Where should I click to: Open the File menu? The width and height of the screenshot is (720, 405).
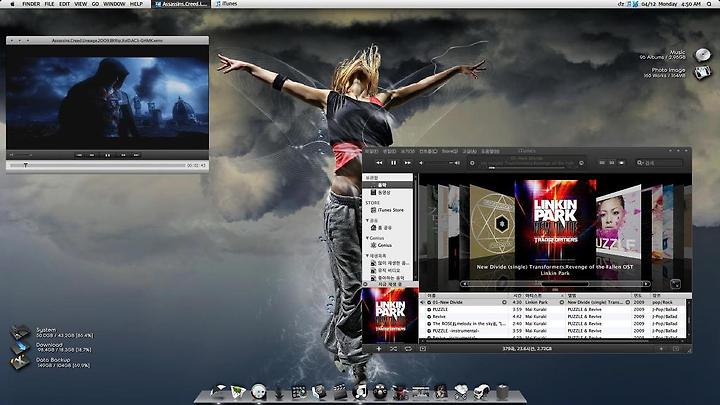[49, 4]
